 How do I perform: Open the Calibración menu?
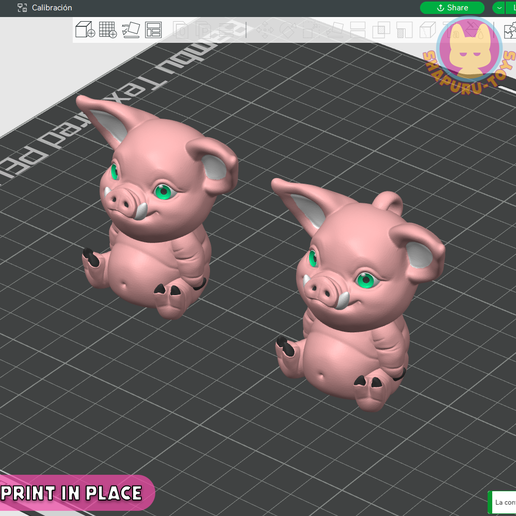[52, 8]
